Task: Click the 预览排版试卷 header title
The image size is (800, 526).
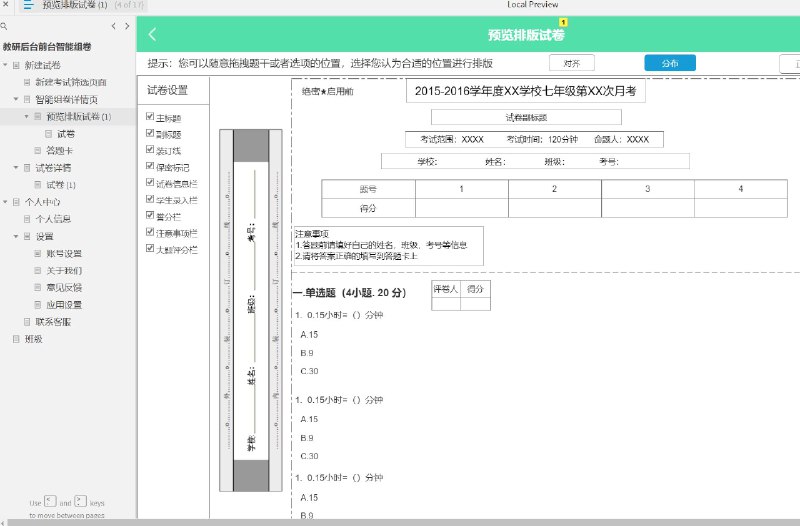Action: [526, 35]
